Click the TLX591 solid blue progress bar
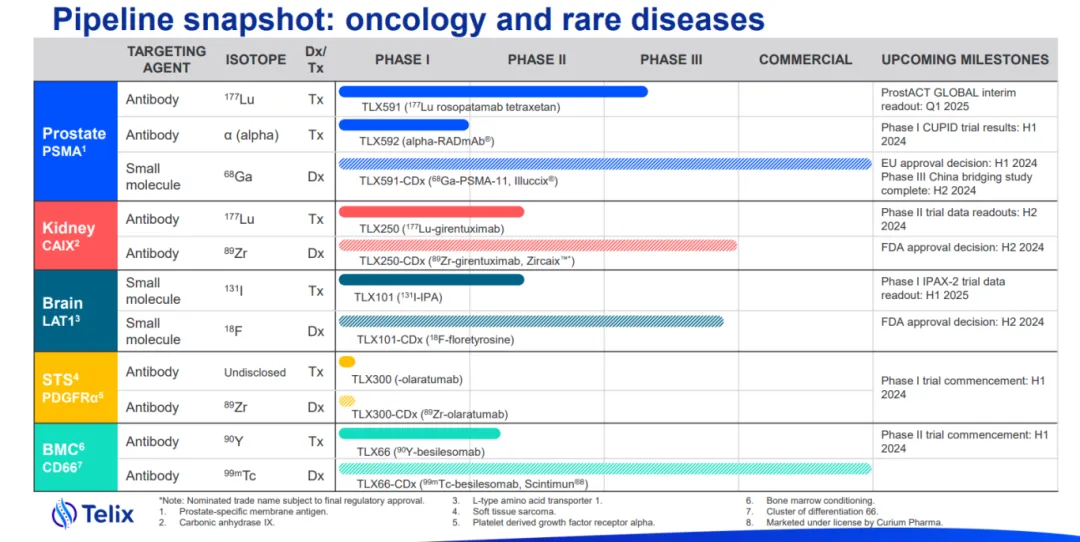Screen dimensions: 1080x542 [493, 92]
